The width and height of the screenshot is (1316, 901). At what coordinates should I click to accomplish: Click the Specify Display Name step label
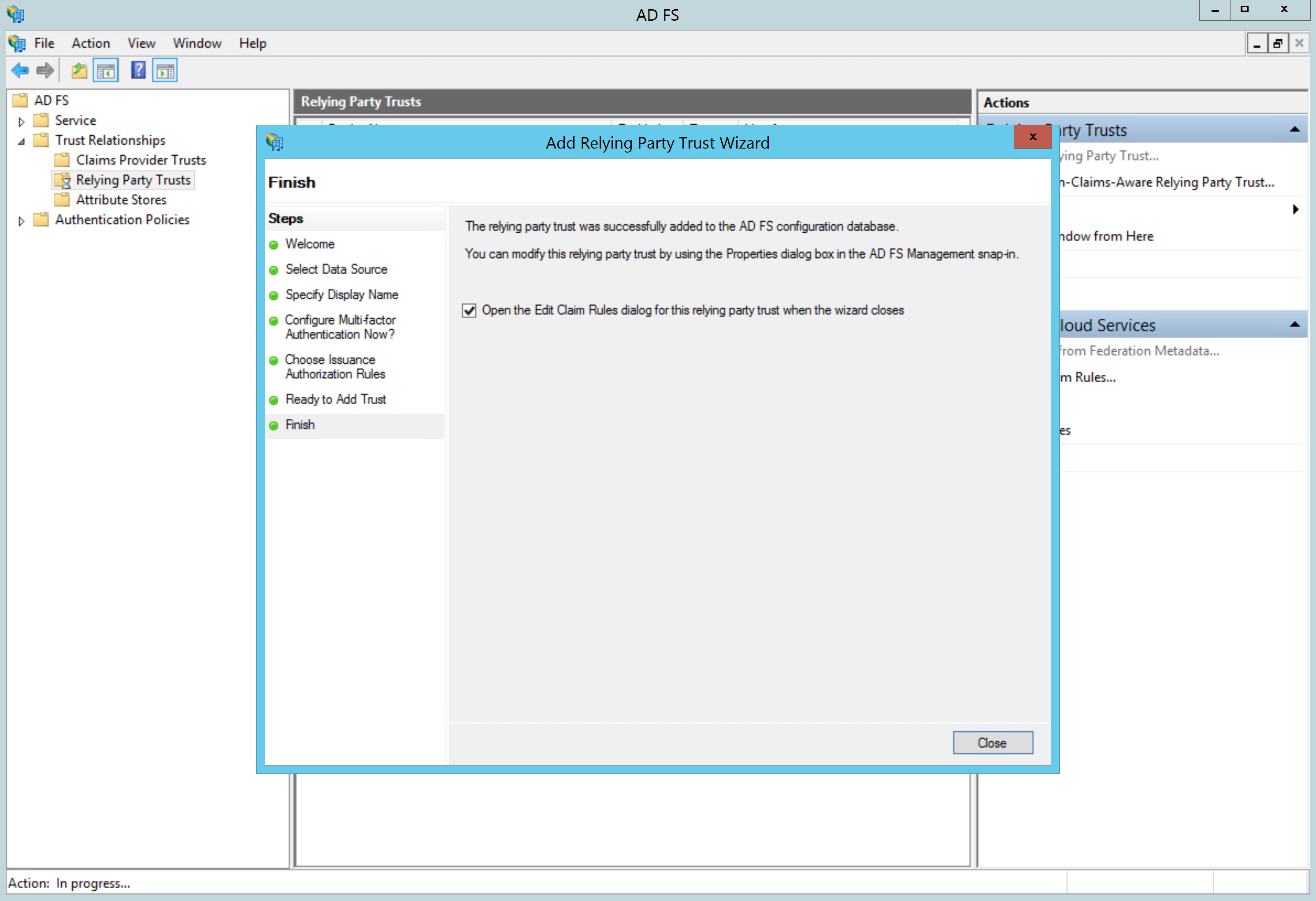pyautogui.click(x=342, y=294)
